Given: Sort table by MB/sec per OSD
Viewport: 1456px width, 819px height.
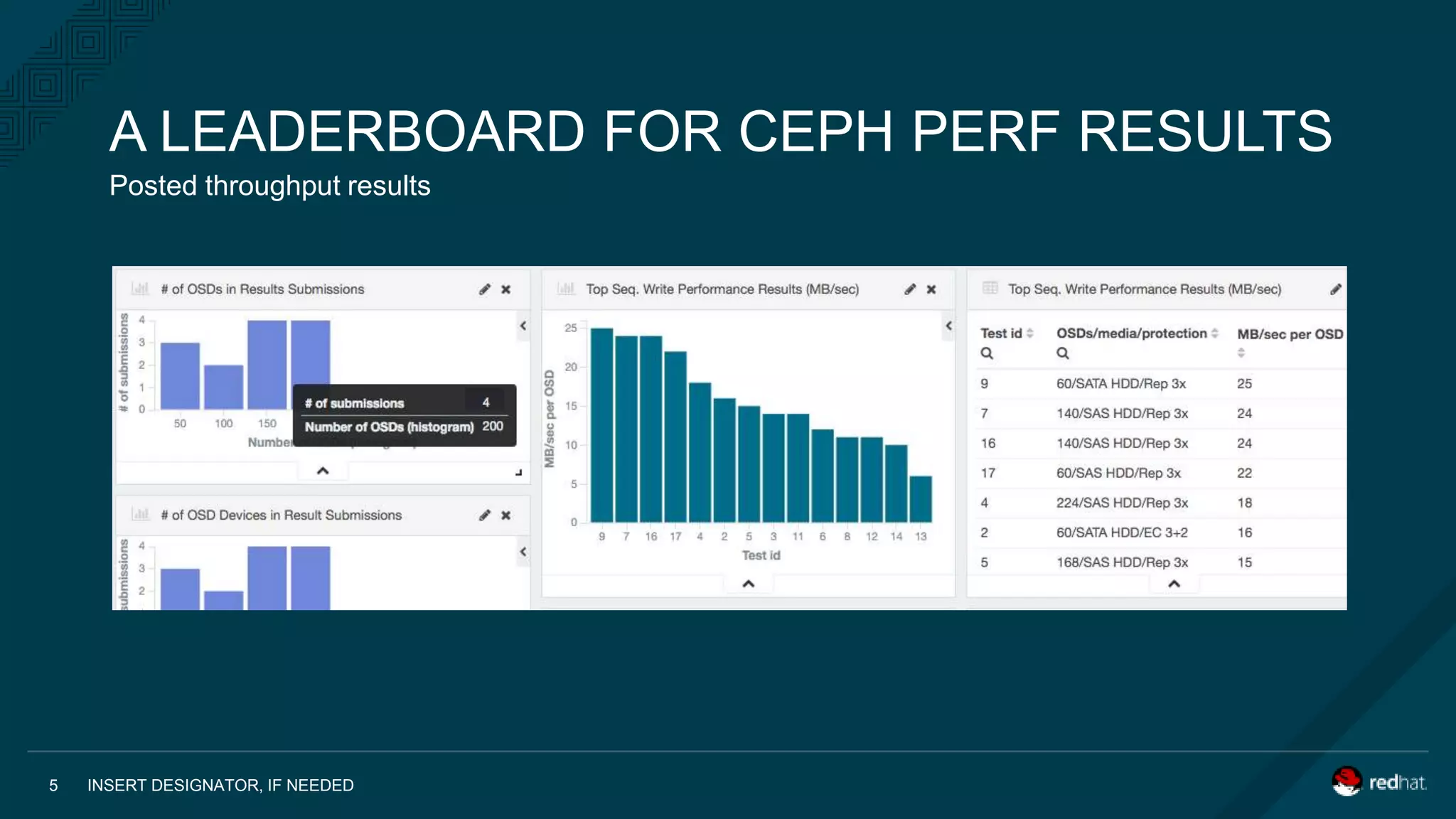Looking at the screenshot, I should click(x=1241, y=353).
